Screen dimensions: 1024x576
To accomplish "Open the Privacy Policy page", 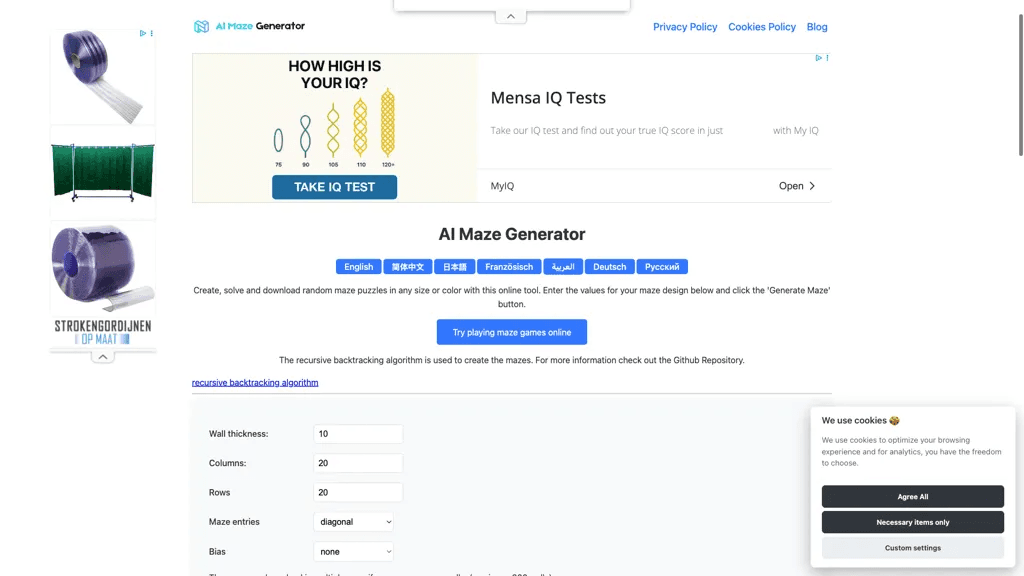I will (x=685, y=27).
